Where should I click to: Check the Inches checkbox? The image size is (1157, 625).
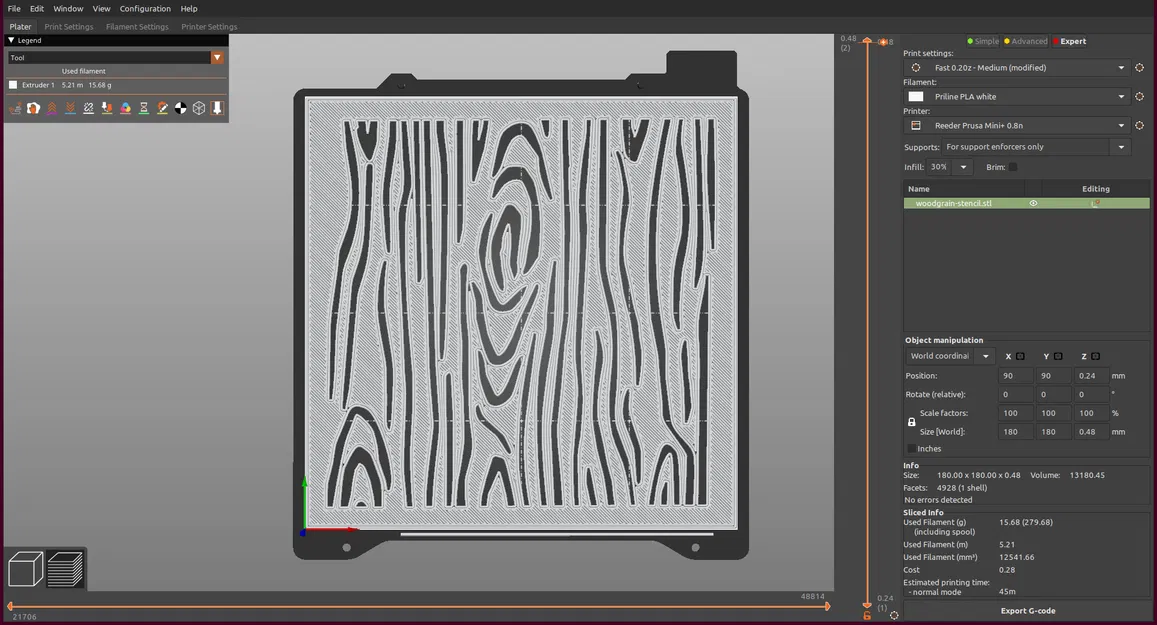[911, 449]
